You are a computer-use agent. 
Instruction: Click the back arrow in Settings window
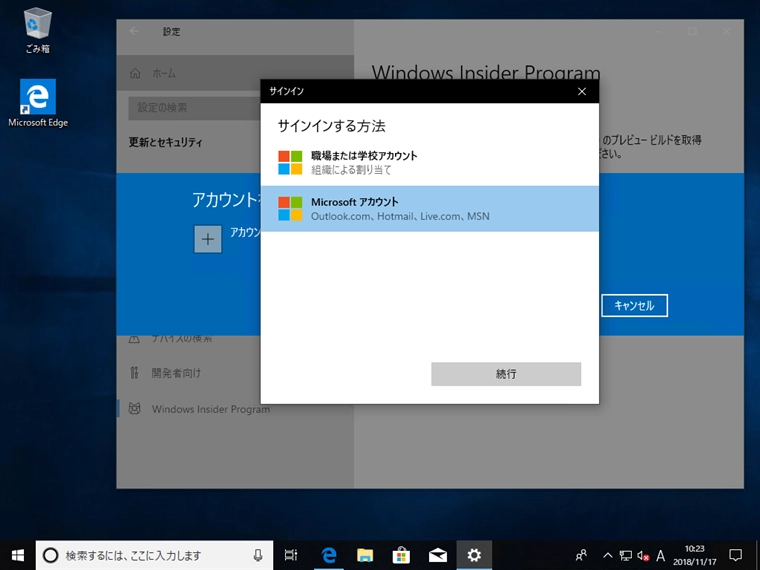[x=134, y=32]
